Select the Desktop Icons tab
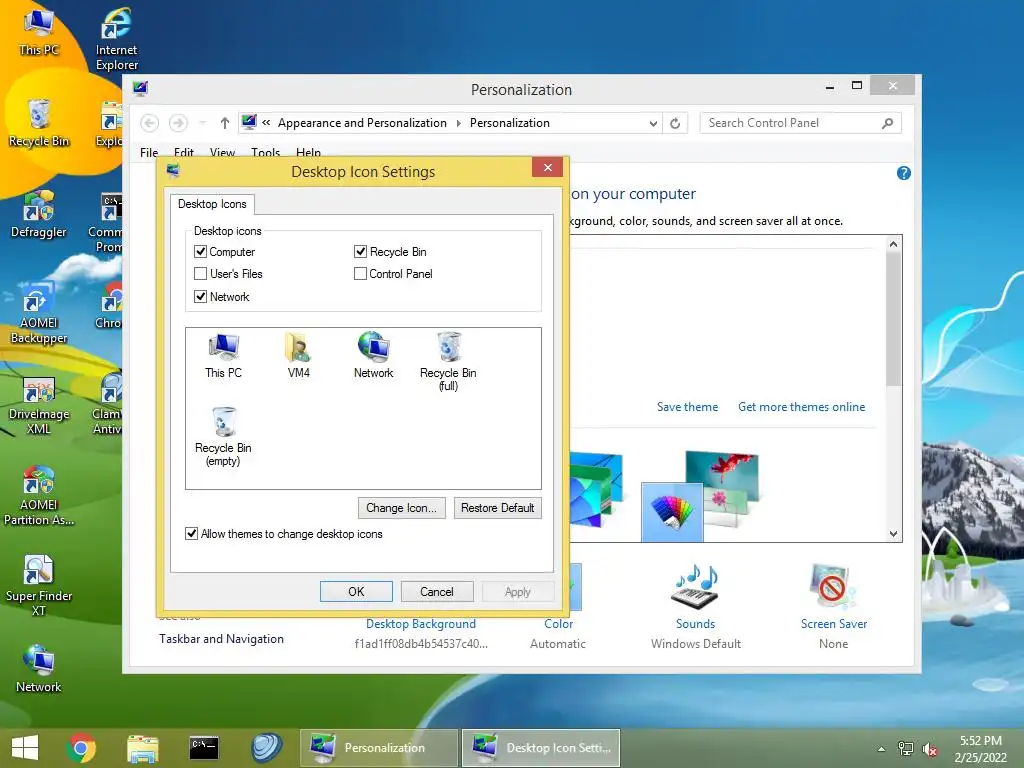 pos(212,204)
